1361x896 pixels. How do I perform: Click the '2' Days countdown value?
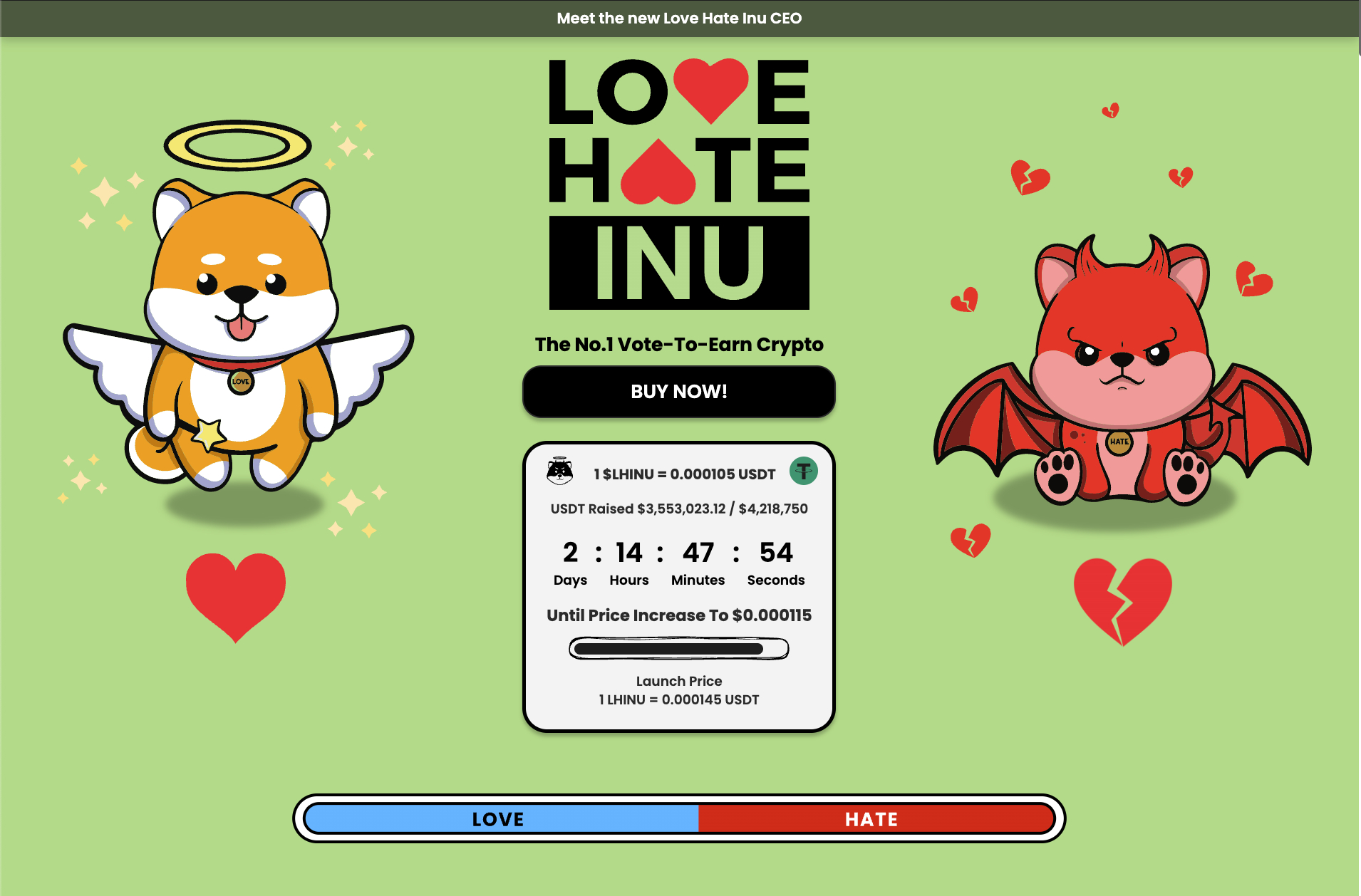tap(570, 553)
